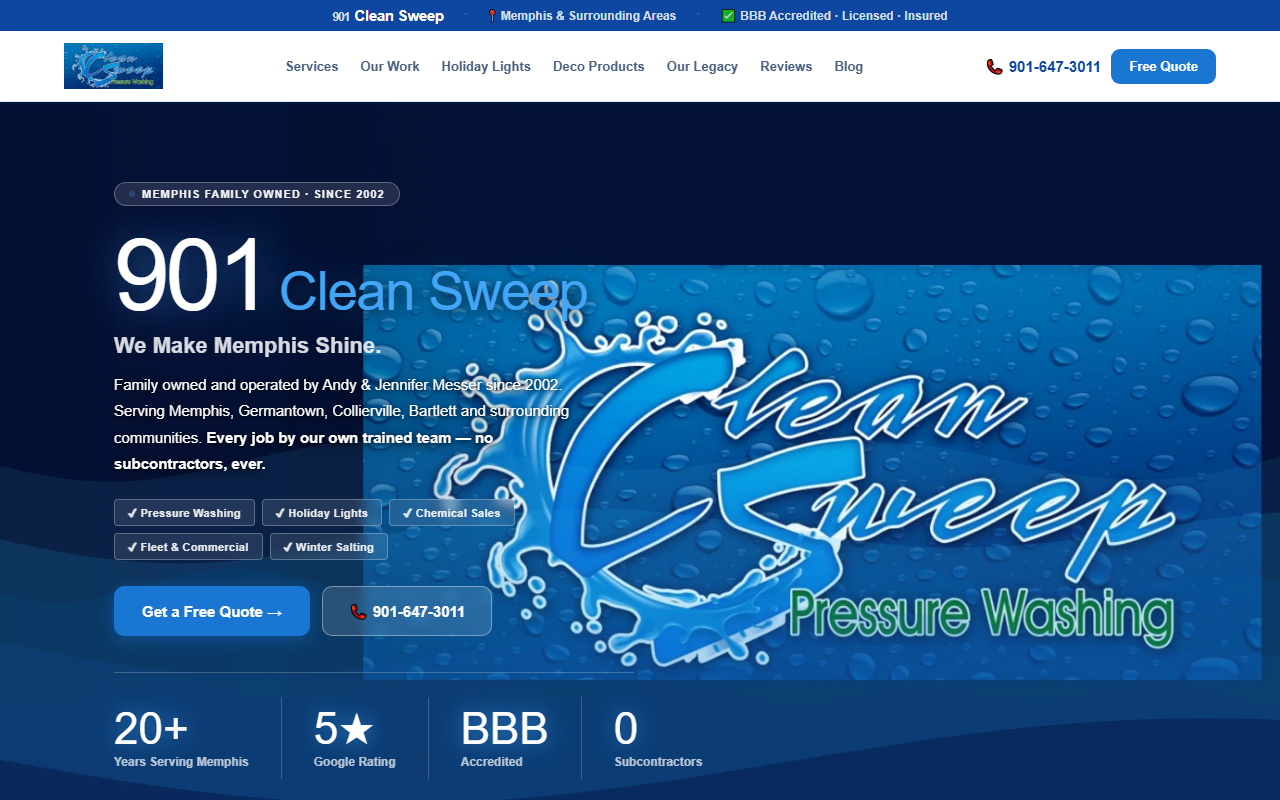Click the large Clean Sweep hero image
The width and height of the screenshot is (1280, 800).
point(812,472)
